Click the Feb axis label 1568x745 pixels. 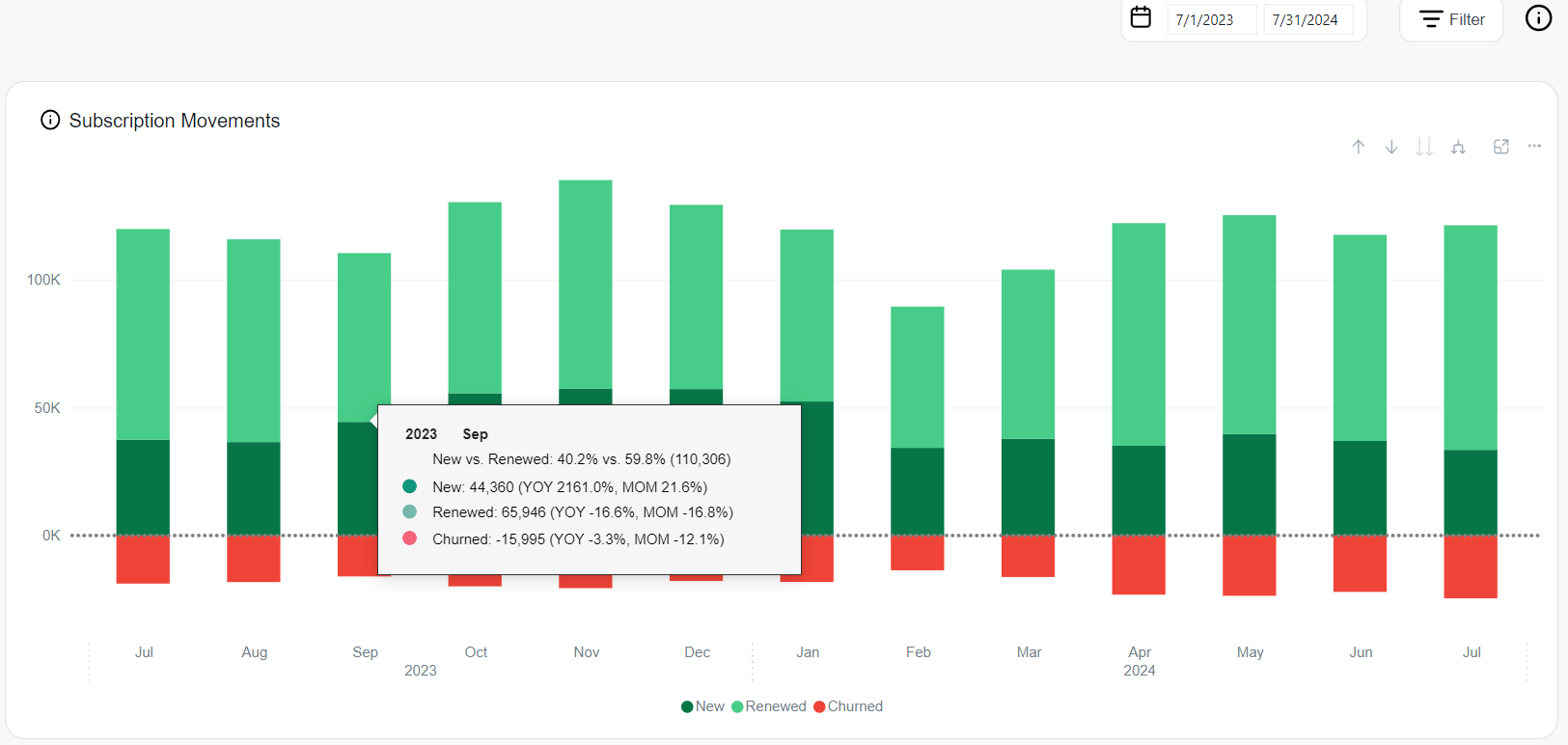point(919,652)
